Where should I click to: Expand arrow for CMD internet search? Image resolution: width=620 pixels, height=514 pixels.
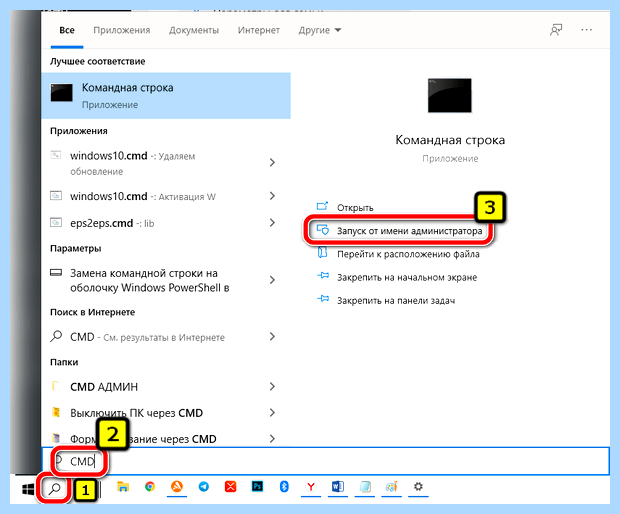point(272,336)
